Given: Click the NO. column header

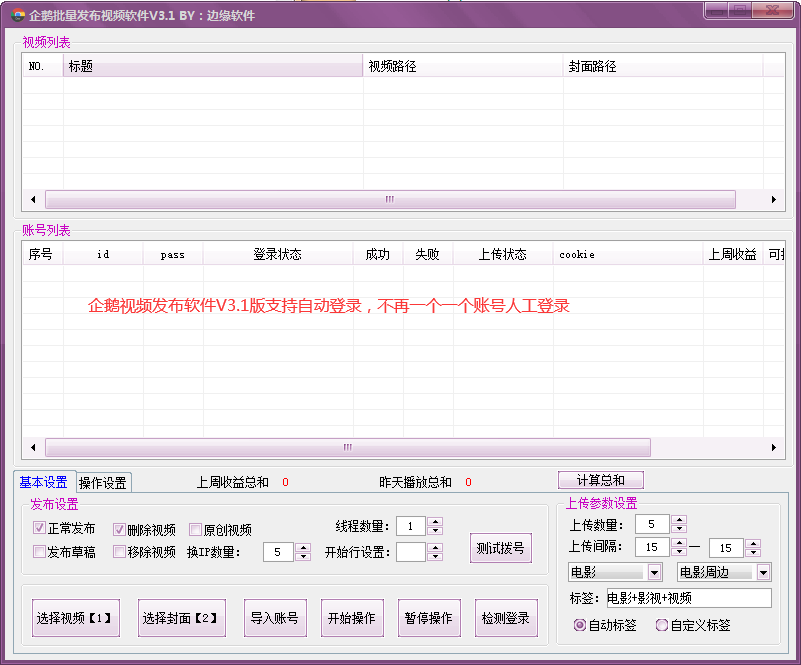Looking at the screenshot, I should (43, 66).
